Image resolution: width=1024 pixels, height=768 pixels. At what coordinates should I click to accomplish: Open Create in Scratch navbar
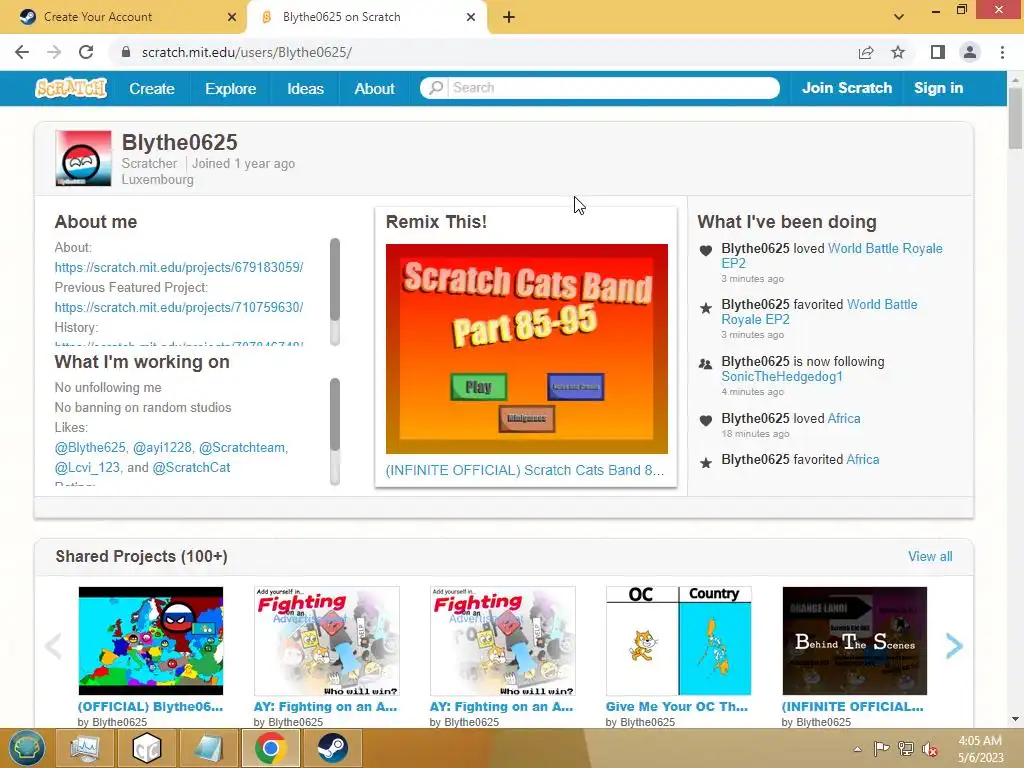(x=152, y=88)
